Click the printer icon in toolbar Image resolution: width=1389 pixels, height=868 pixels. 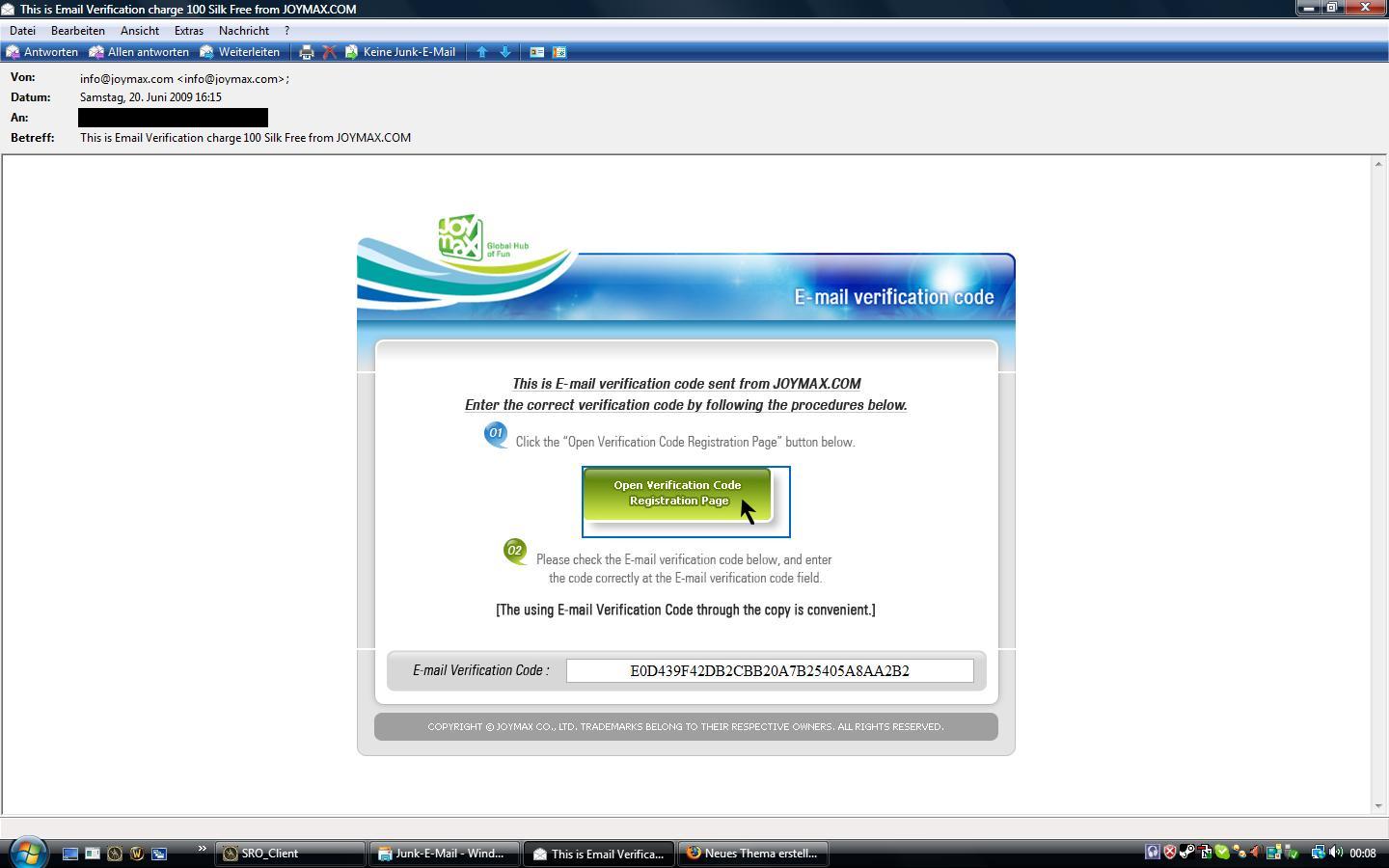307,52
